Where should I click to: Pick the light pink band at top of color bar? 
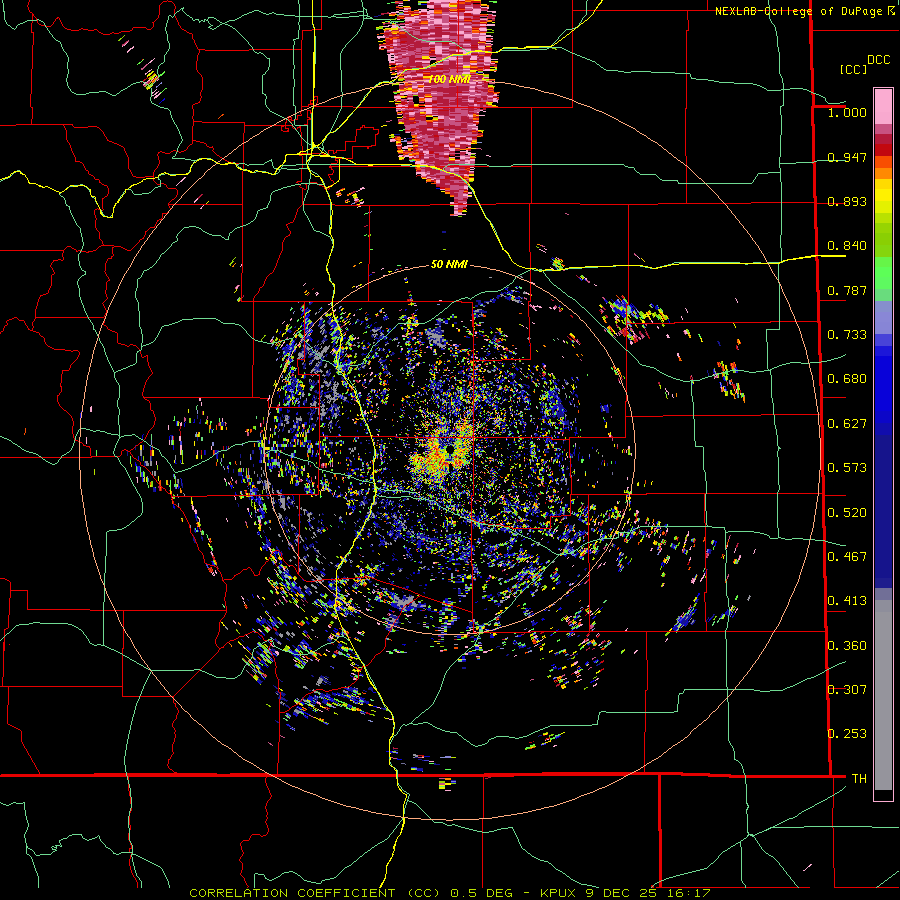tap(883, 107)
